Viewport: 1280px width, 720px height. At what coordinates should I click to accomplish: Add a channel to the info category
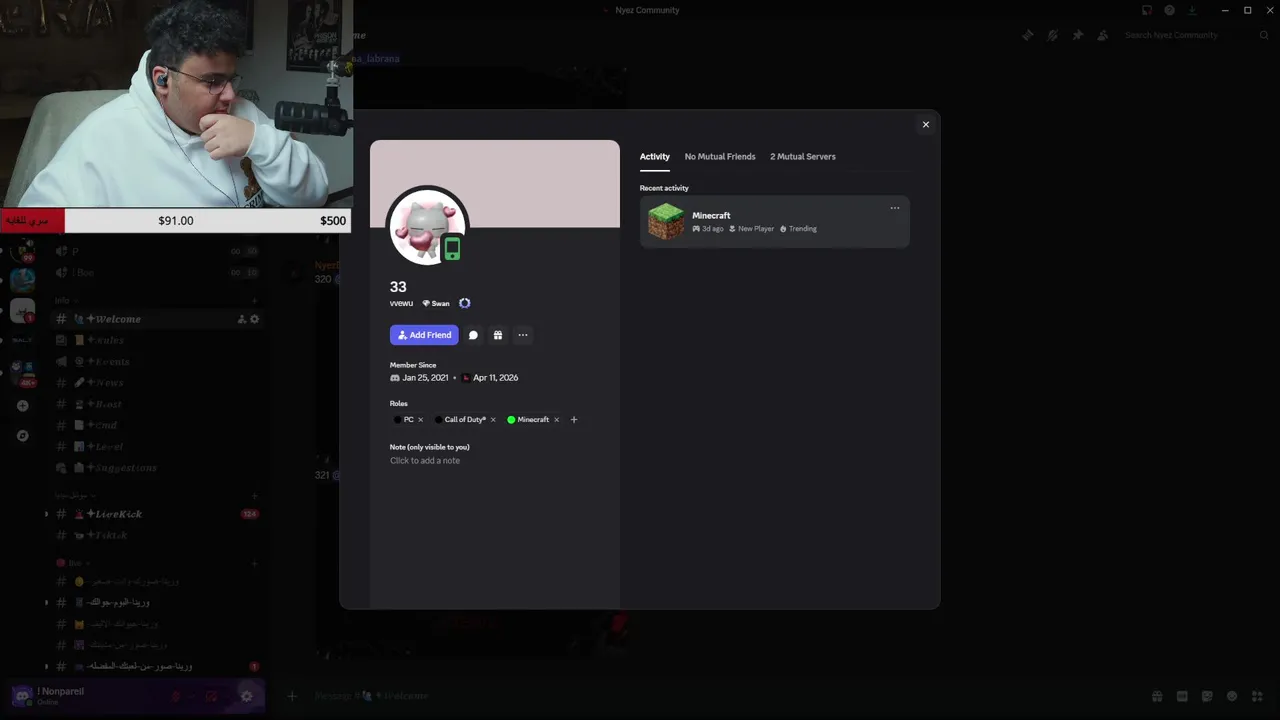pos(254,300)
